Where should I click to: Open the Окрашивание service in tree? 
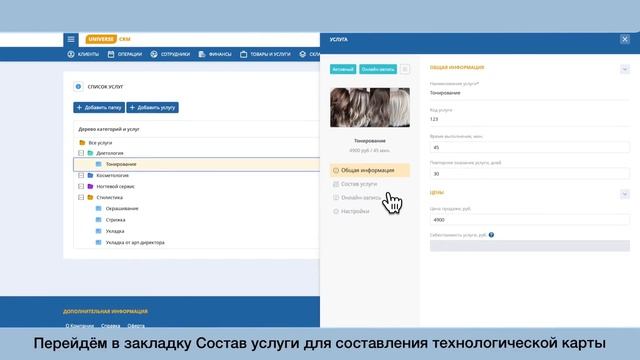[x=122, y=209]
